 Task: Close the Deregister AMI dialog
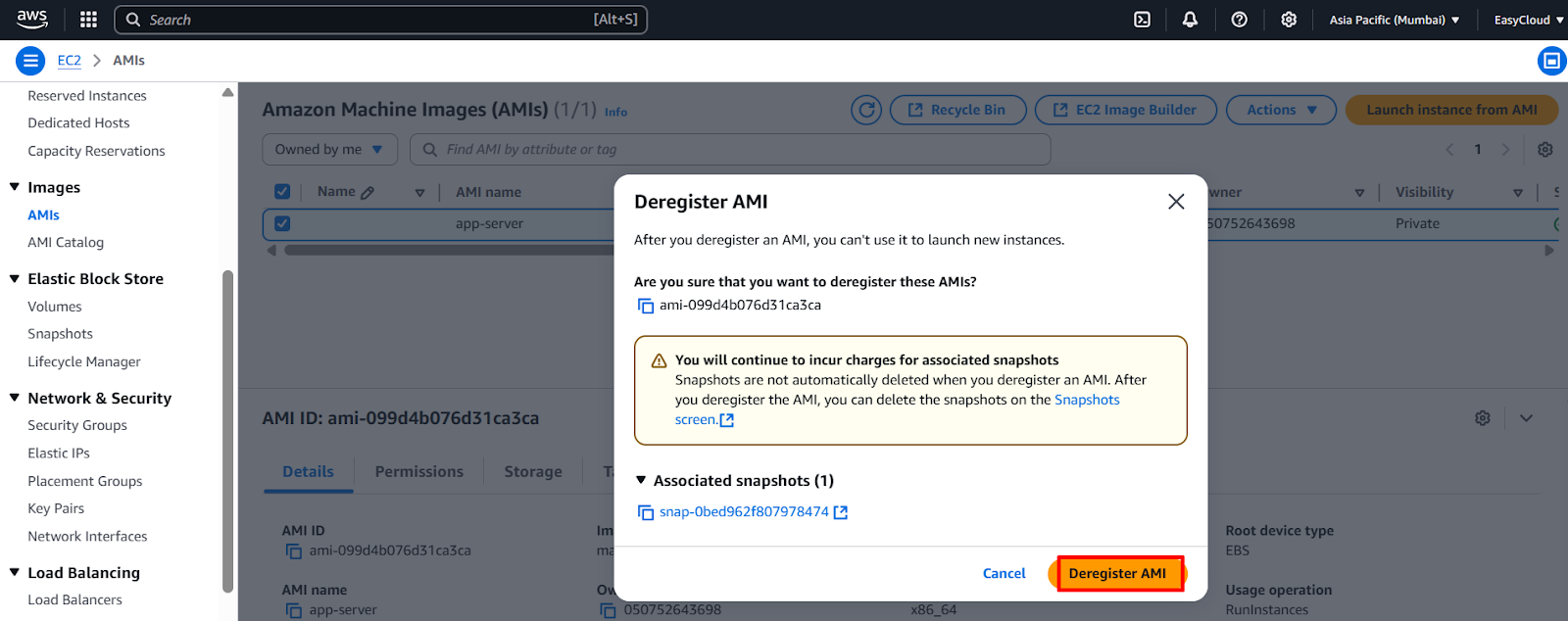pos(1176,202)
